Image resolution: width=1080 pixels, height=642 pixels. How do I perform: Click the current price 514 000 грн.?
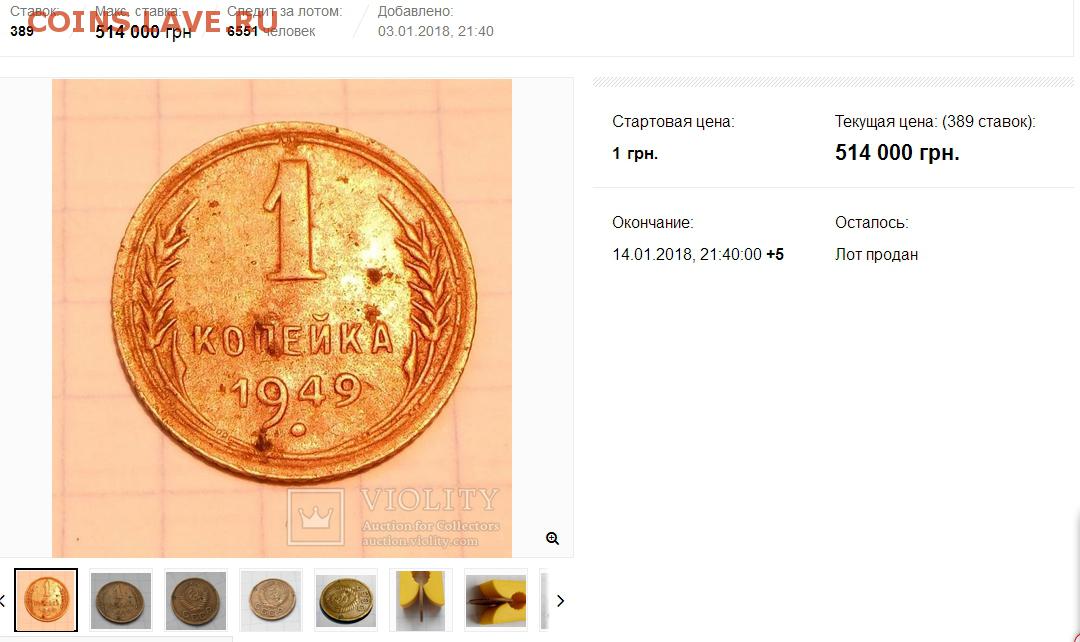897,152
